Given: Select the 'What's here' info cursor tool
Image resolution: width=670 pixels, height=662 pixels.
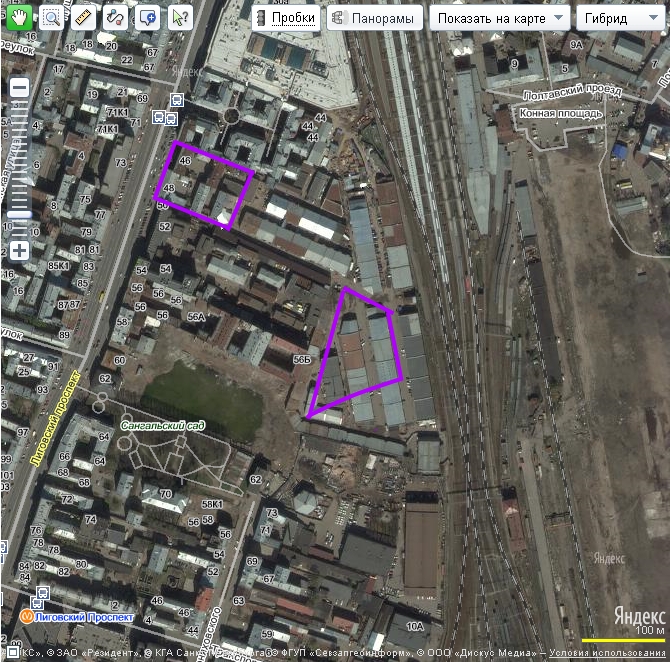Looking at the screenshot, I should click(x=179, y=17).
